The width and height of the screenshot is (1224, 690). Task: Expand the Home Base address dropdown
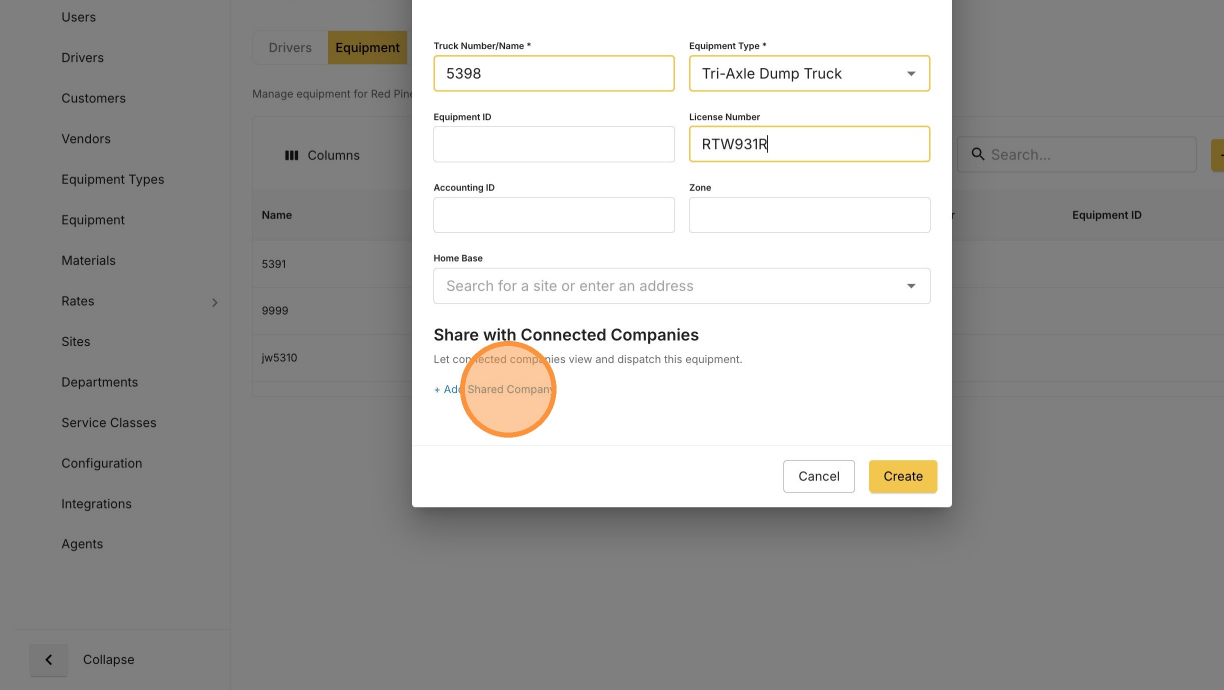coord(911,286)
